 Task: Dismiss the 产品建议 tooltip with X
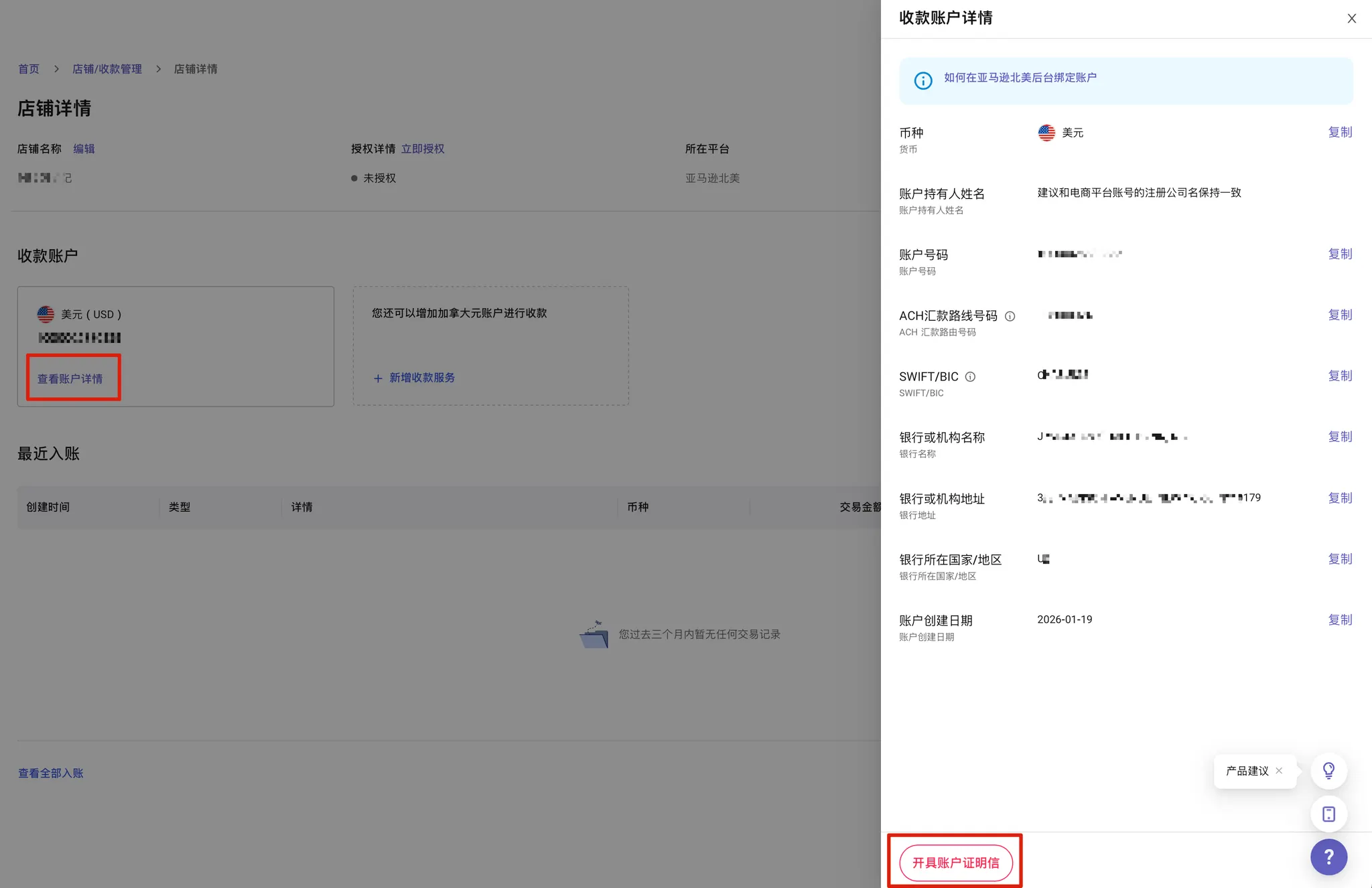[1279, 771]
